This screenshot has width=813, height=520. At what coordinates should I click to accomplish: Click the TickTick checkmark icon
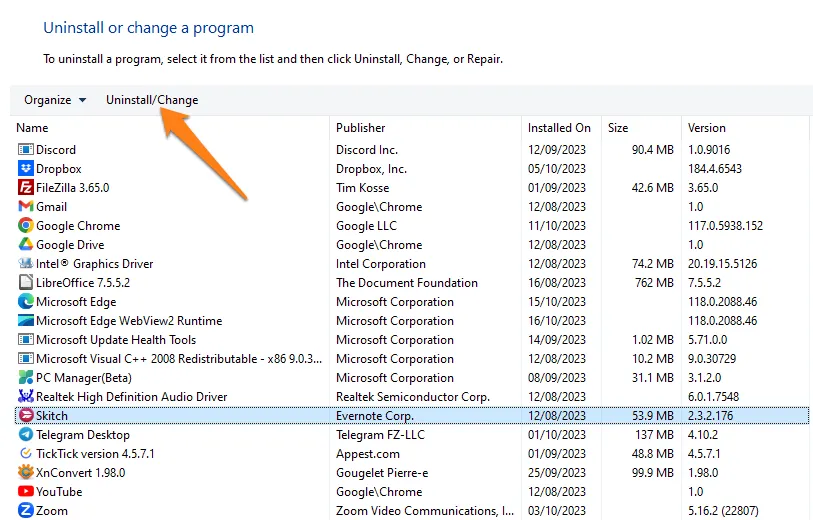click(25, 454)
